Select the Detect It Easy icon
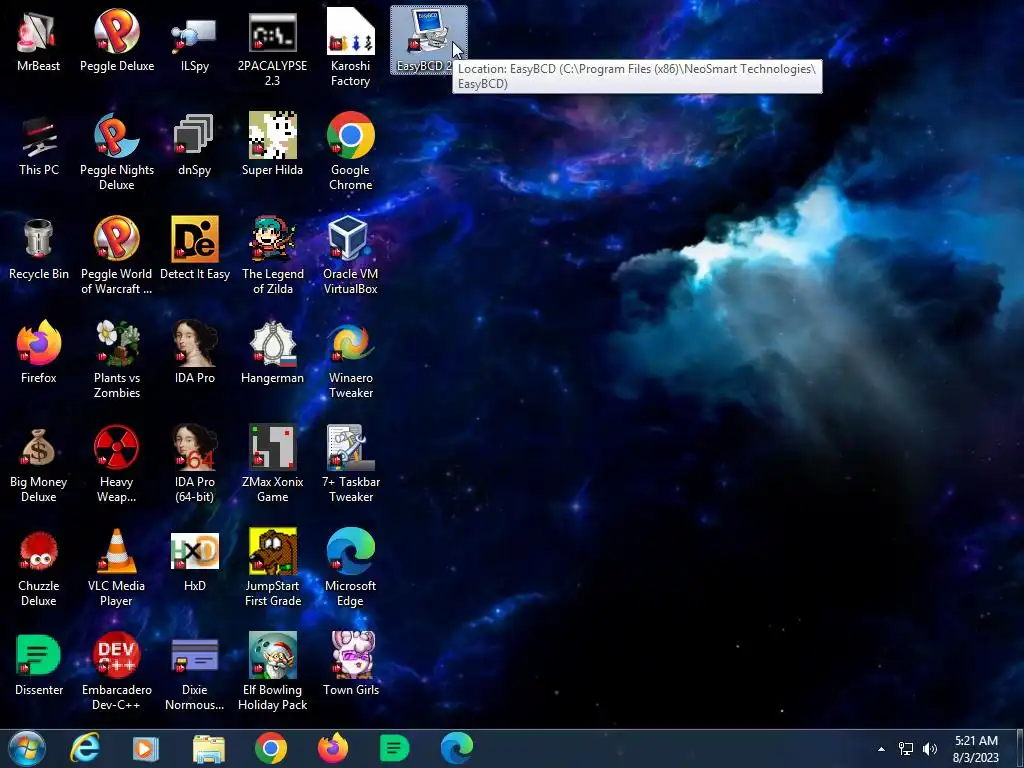 point(195,248)
